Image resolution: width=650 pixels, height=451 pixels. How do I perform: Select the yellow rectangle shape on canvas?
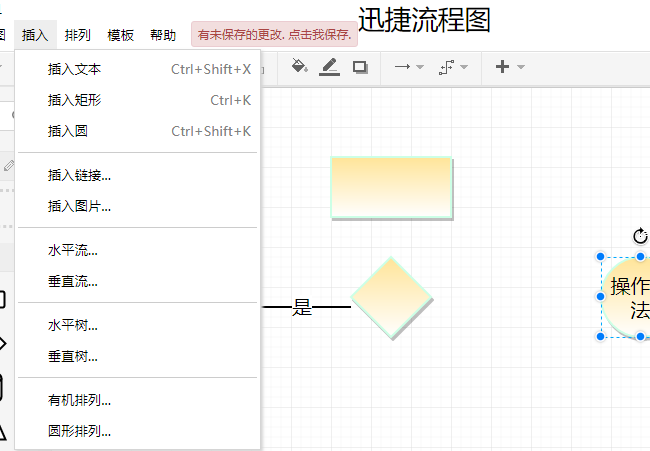pos(391,187)
